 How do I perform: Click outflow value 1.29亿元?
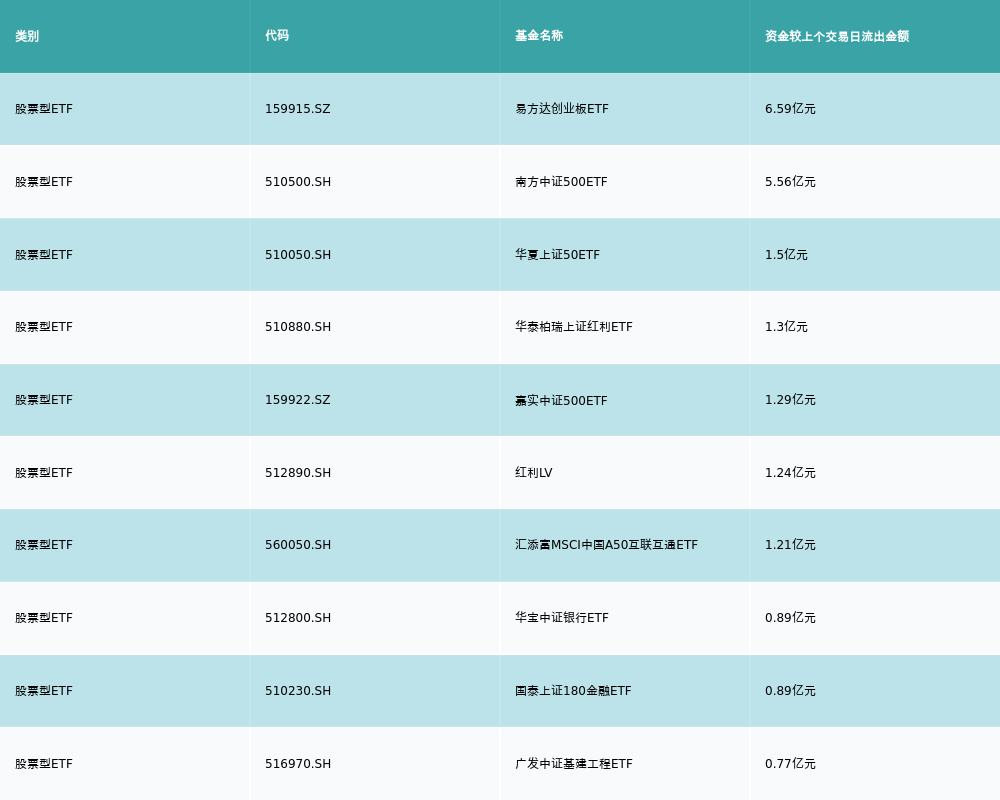(790, 400)
